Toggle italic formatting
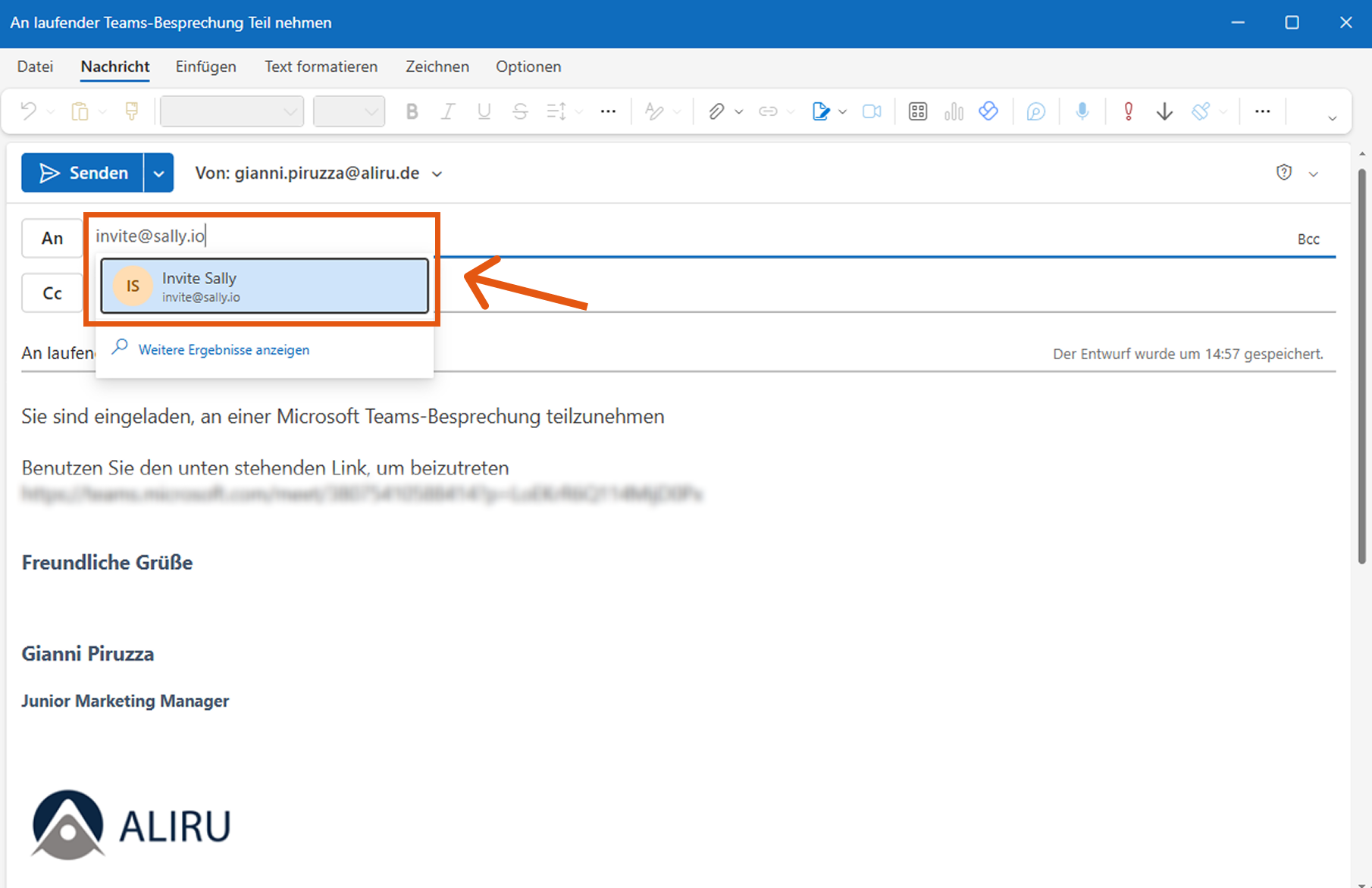Screen dimensions: 1372x888 pyautogui.click(x=447, y=111)
